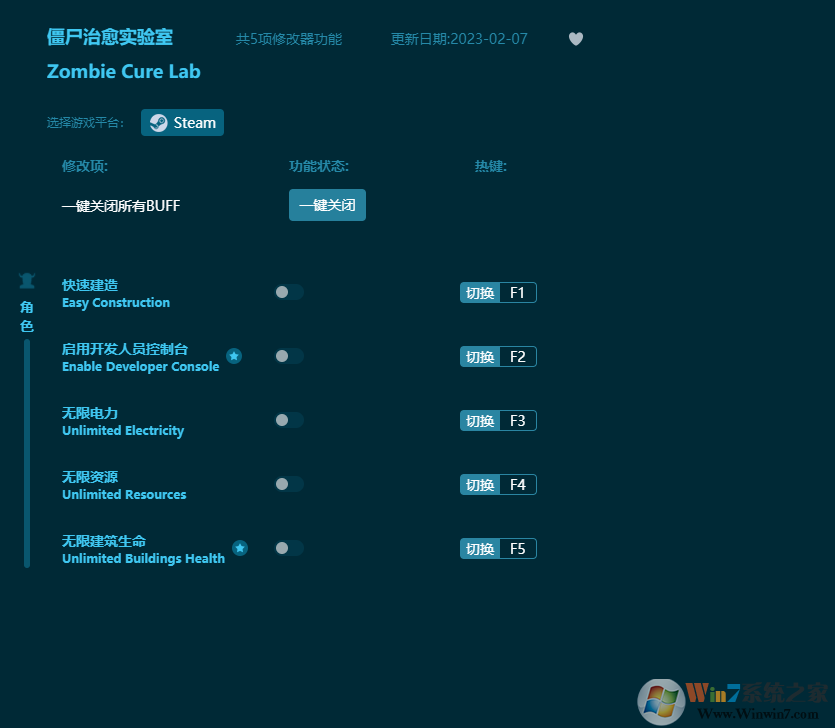835x728 pixels.
Task: Click the 快速建造 label
Action: pyautogui.click(x=90, y=285)
